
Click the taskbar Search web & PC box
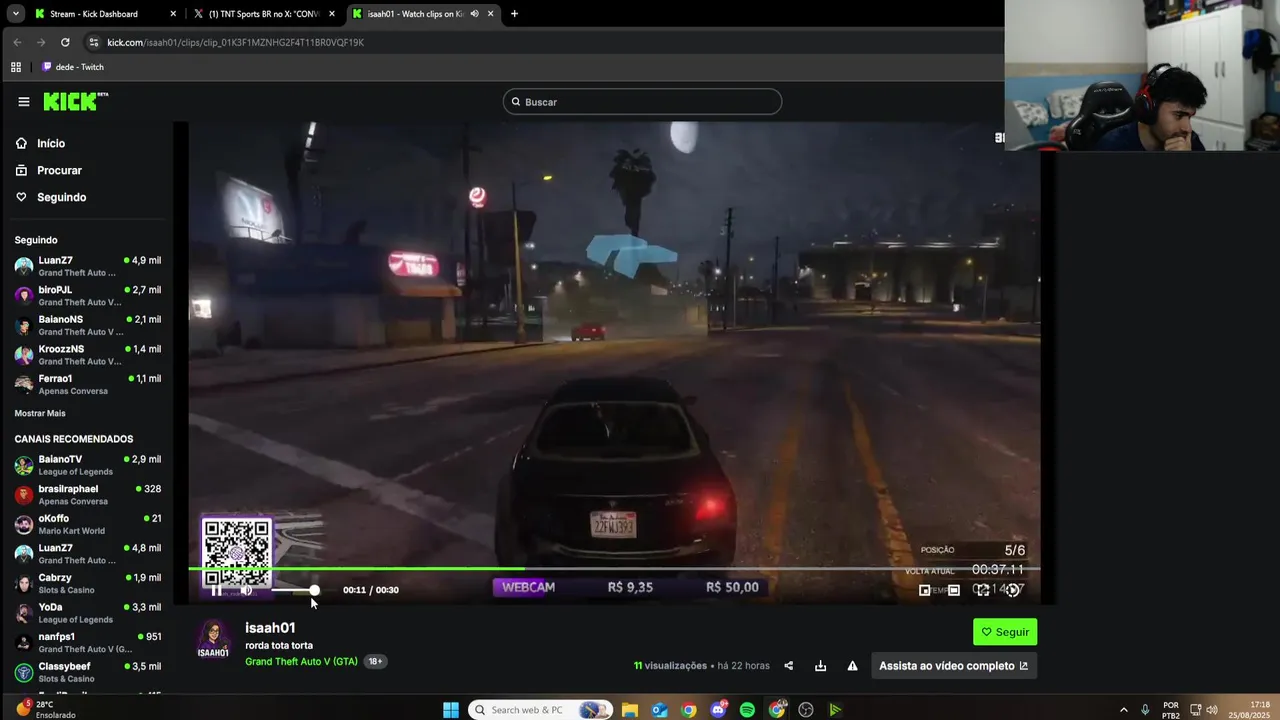pos(540,710)
